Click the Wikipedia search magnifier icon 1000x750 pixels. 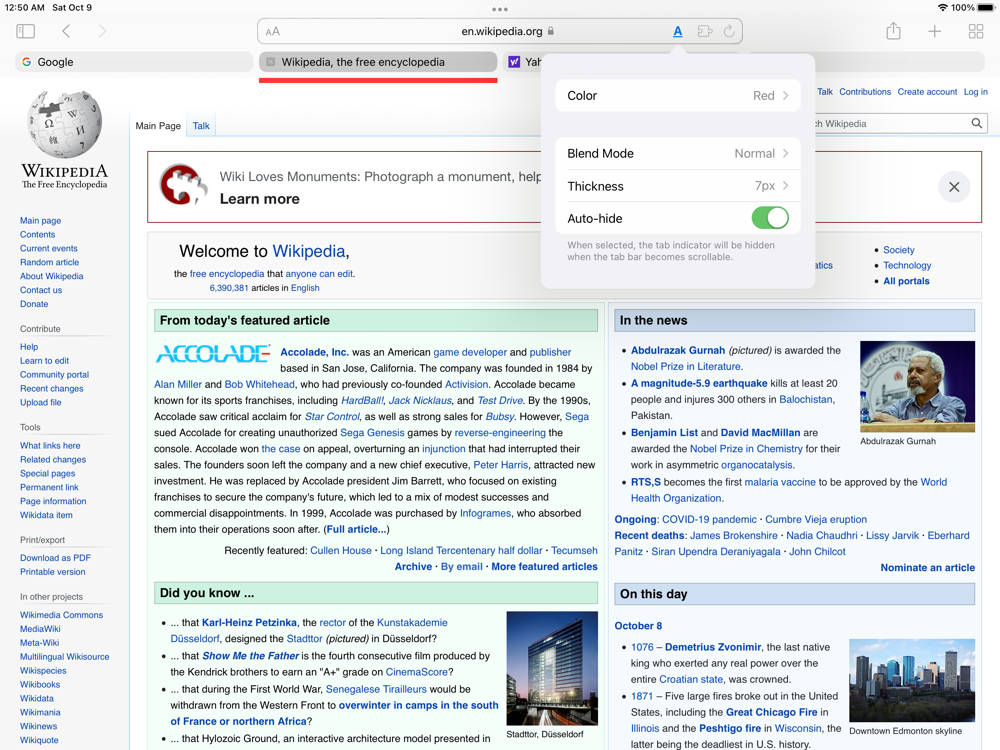[x=976, y=124]
